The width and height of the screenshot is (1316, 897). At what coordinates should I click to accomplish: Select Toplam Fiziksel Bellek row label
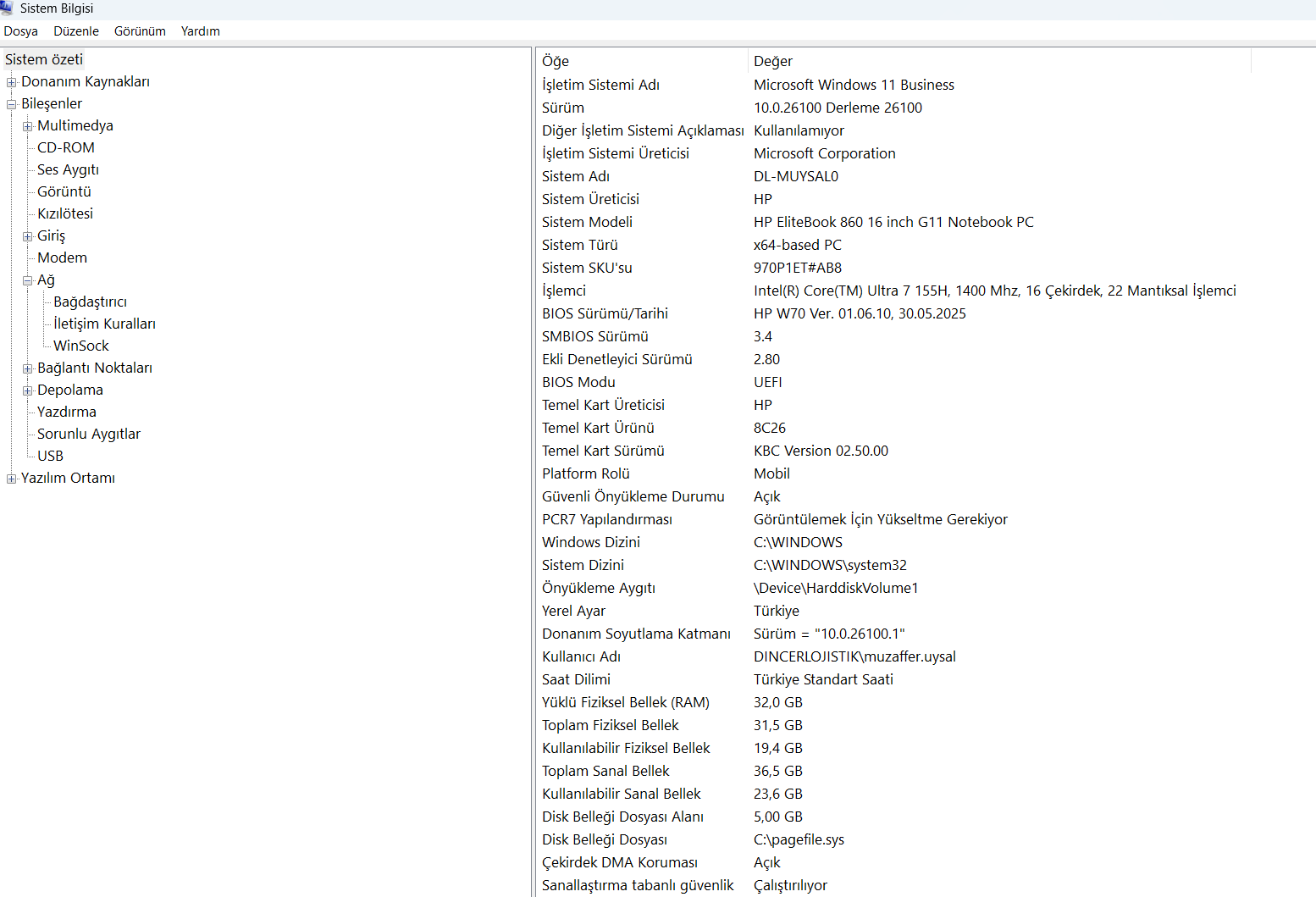tap(611, 725)
